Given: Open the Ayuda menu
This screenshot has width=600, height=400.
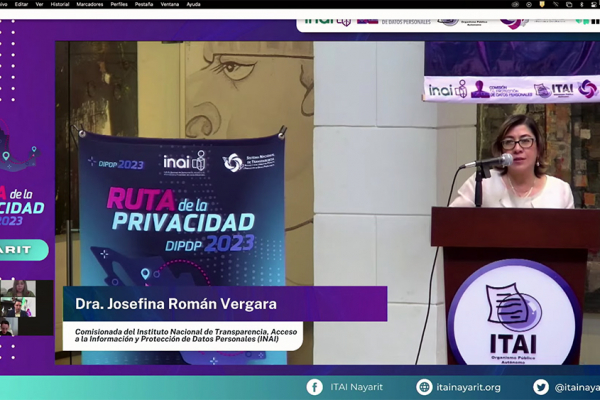Looking at the screenshot, I should [x=193, y=4].
